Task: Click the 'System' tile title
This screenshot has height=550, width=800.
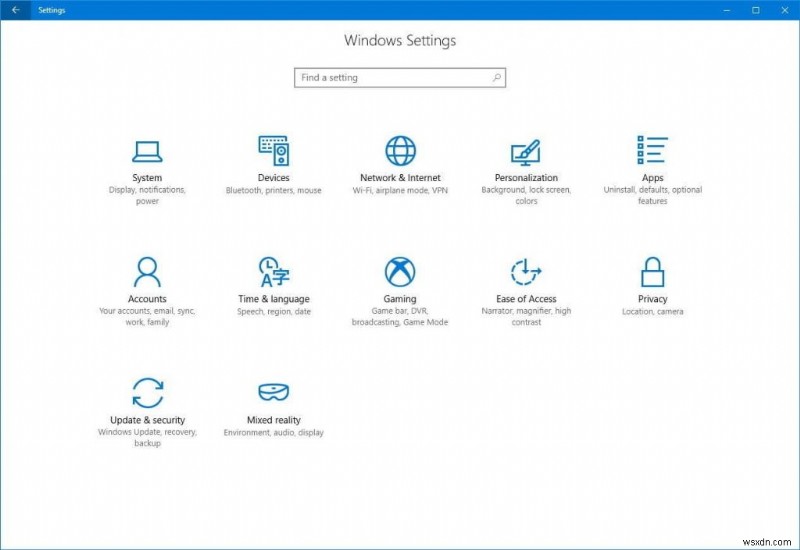Action: (x=147, y=178)
